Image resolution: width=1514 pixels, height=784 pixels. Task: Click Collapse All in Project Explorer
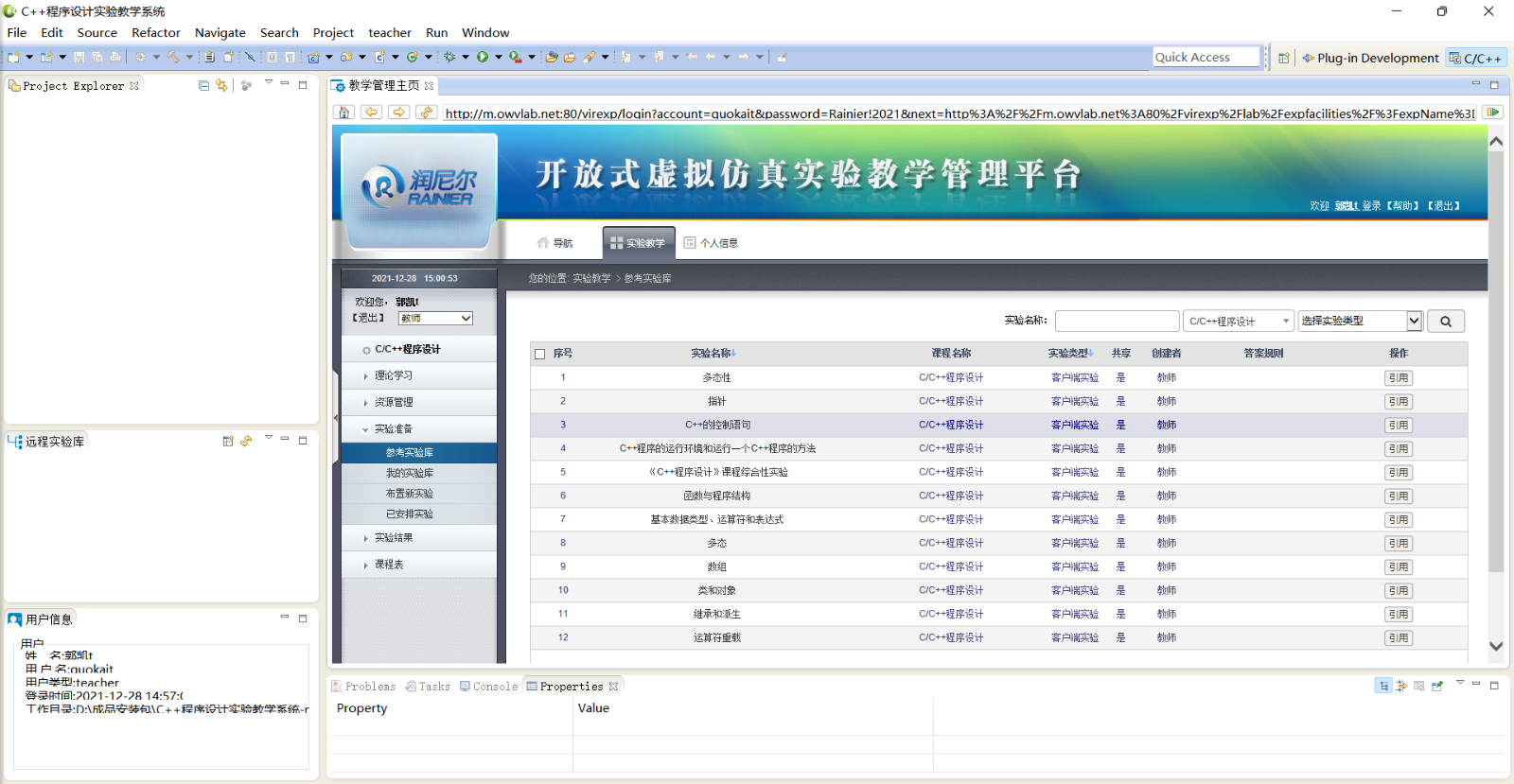click(x=203, y=85)
